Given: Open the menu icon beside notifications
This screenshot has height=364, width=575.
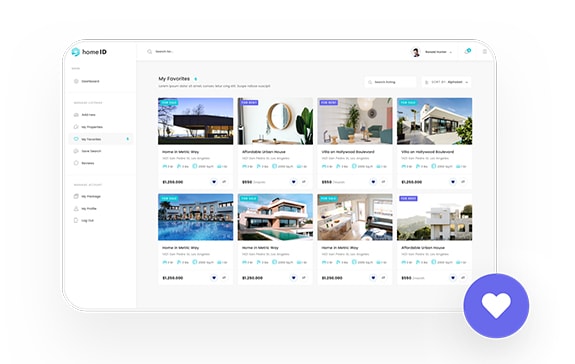Looking at the screenshot, I should point(485,52).
